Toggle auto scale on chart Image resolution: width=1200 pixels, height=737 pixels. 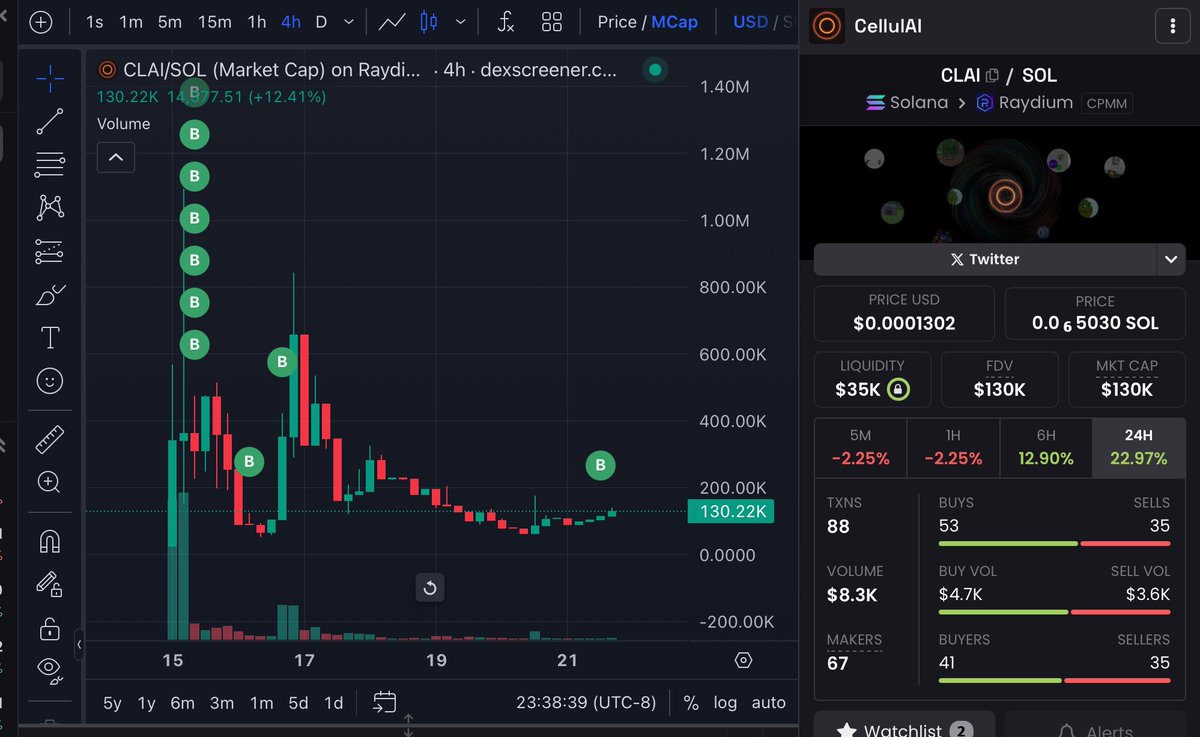(x=768, y=703)
